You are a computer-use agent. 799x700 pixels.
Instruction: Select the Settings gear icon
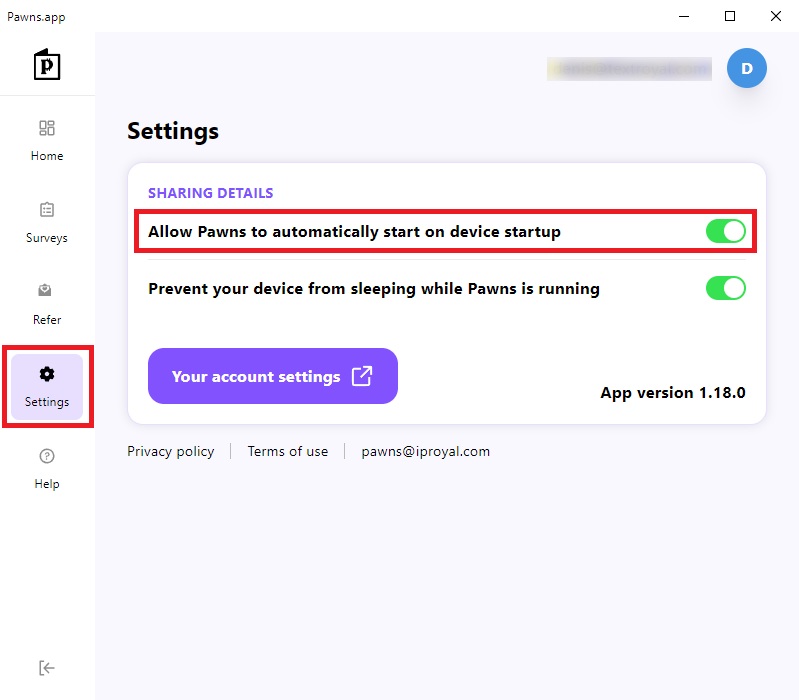click(47, 374)
